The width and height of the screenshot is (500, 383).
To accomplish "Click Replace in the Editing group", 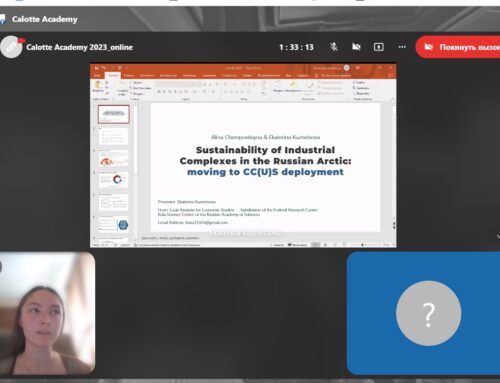I will (361, 88).
